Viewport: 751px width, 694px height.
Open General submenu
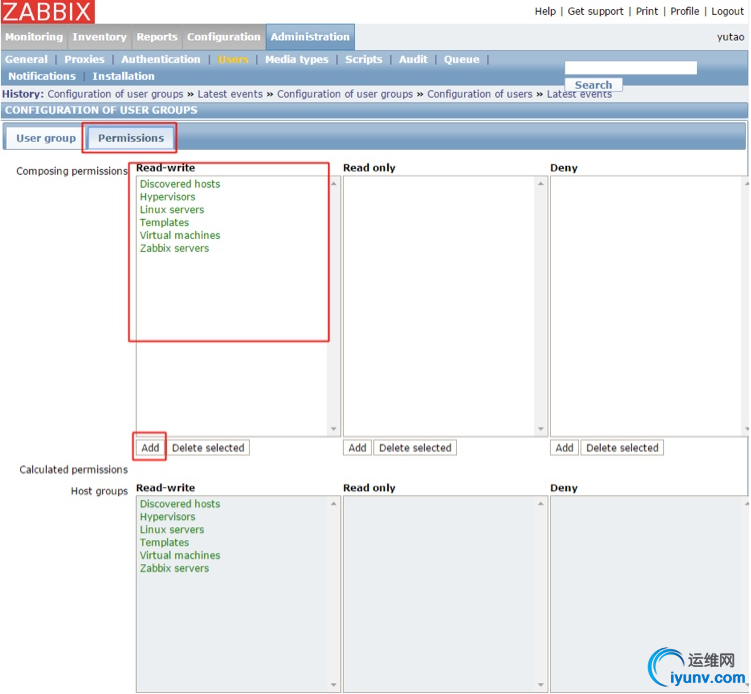point(26,59)
